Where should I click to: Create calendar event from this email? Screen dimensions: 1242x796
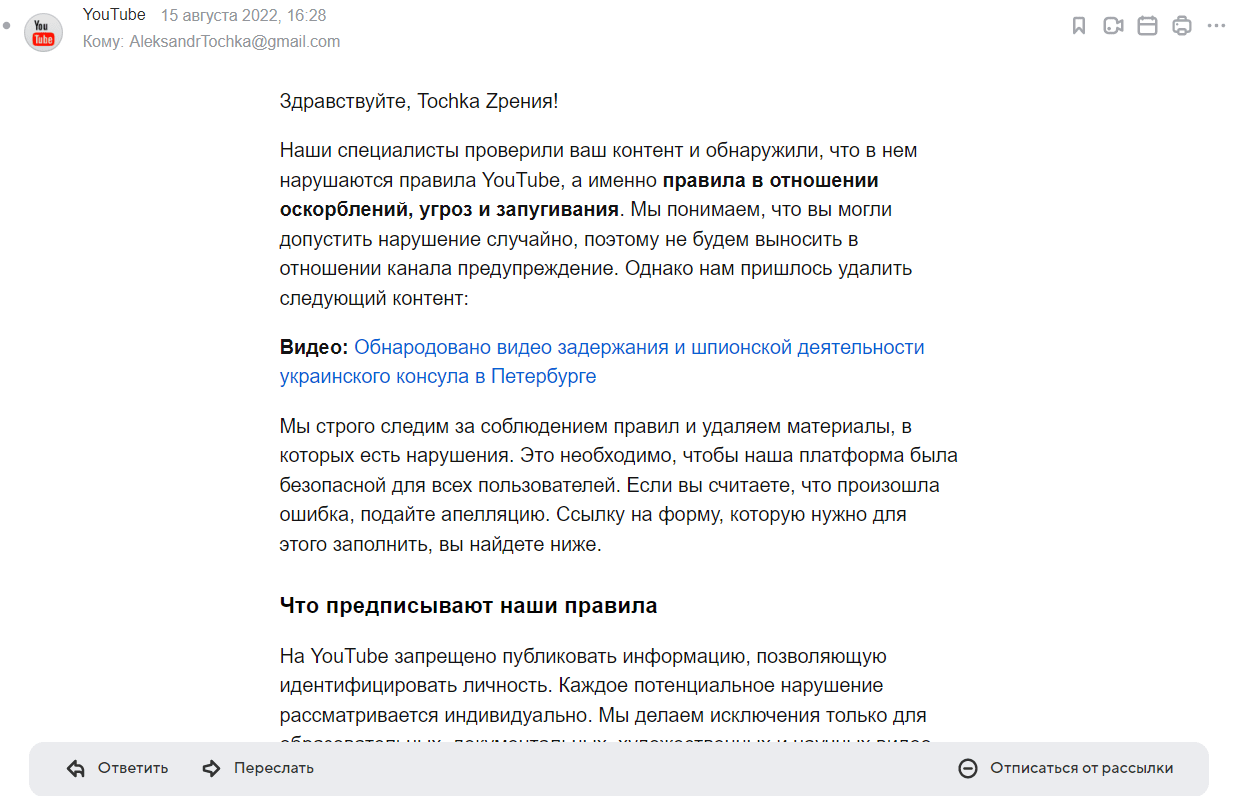tap(1148, 26)
